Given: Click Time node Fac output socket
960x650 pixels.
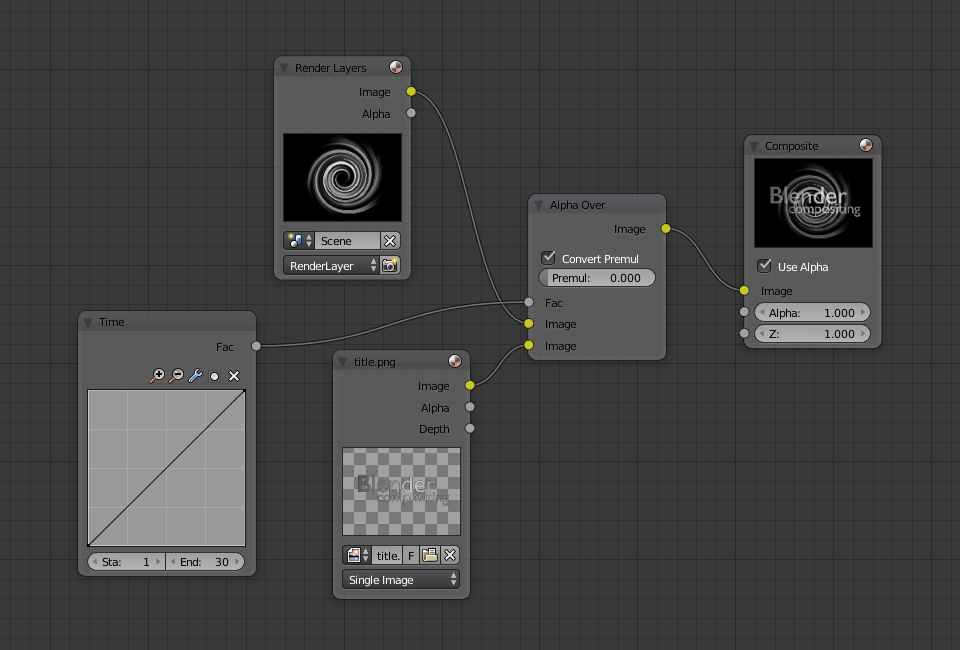Looking at the screenshot, I should tap(256, 346).
